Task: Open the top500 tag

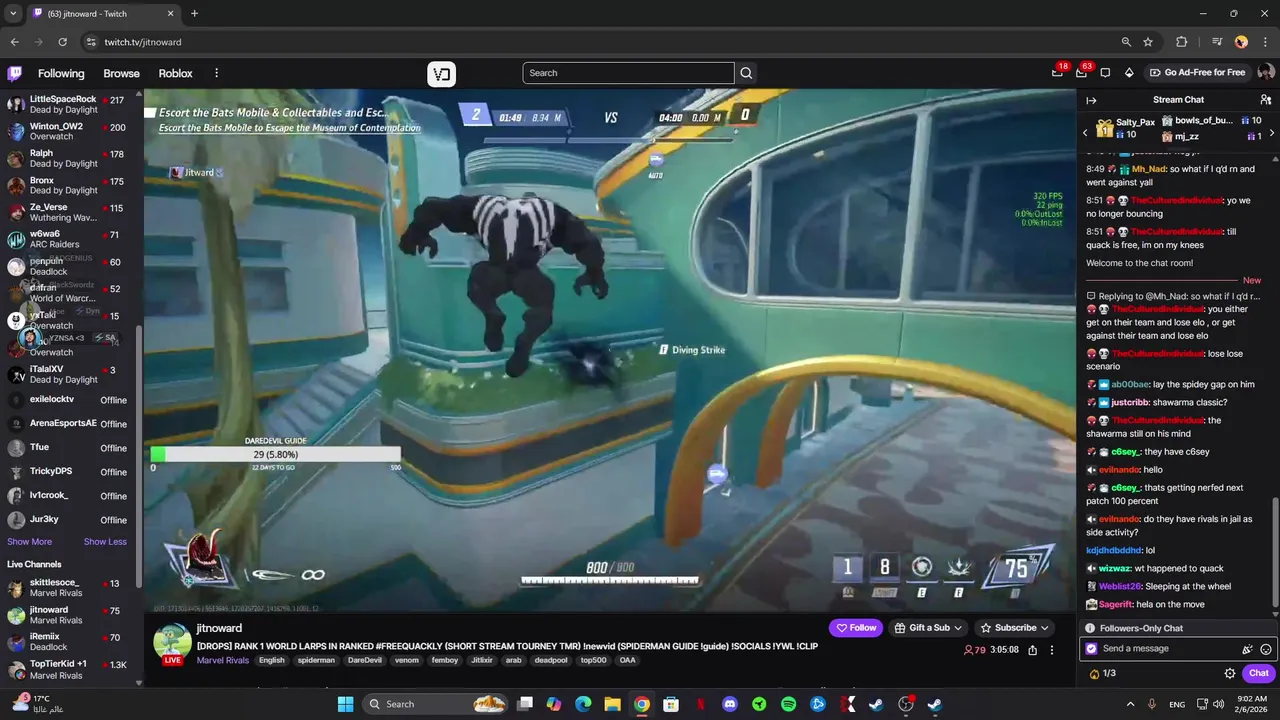Action: 594,661
